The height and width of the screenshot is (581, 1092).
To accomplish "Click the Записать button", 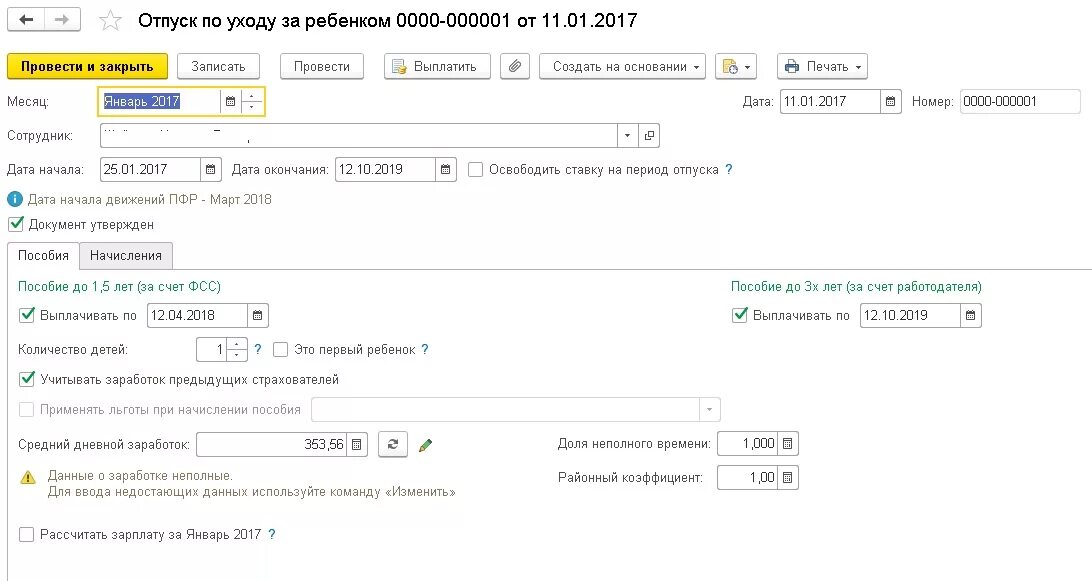I will (218, 66).
